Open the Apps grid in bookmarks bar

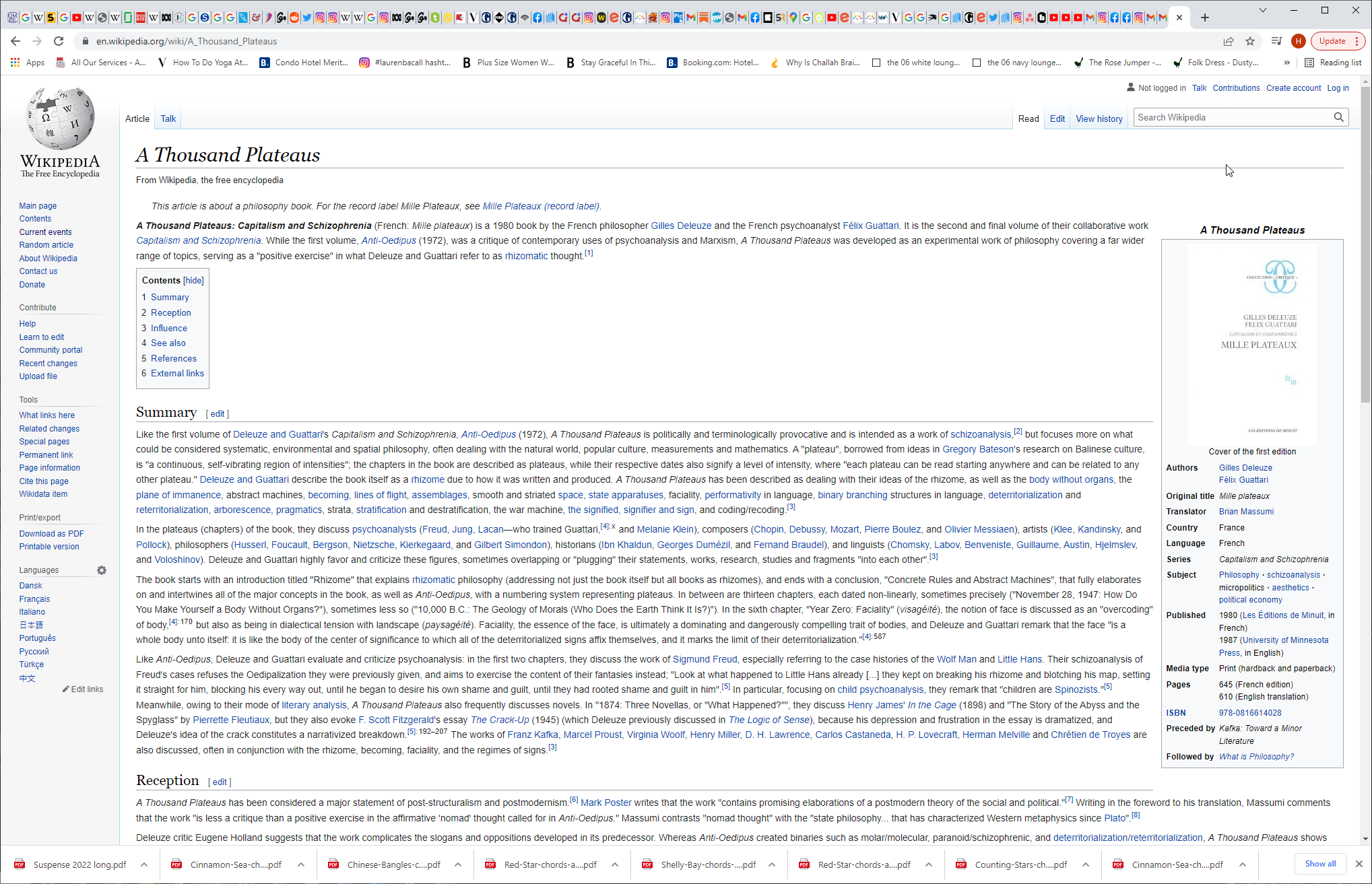click(27, 63)
